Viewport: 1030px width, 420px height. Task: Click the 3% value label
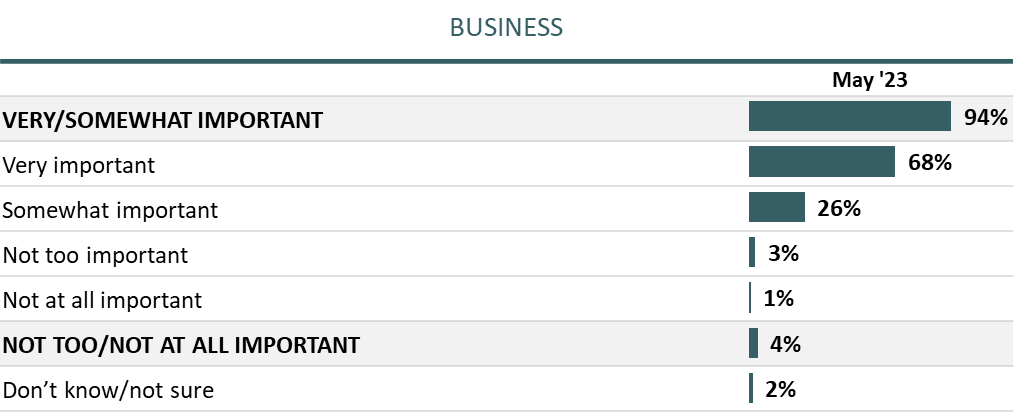tap(783, 253)
